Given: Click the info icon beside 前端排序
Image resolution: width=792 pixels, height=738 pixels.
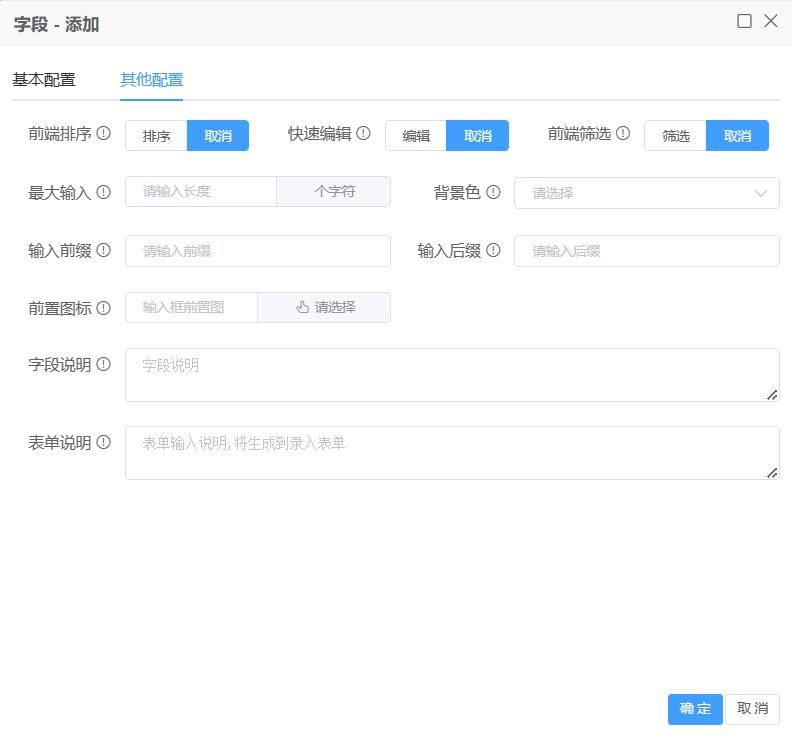Looking at the screenshot, I should pyautogui.click(x=103, y=133).
